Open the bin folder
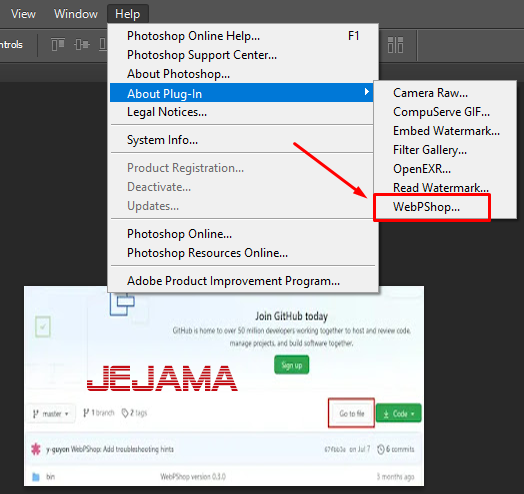Viewport: 524px width, 494px height. point(50,477)
